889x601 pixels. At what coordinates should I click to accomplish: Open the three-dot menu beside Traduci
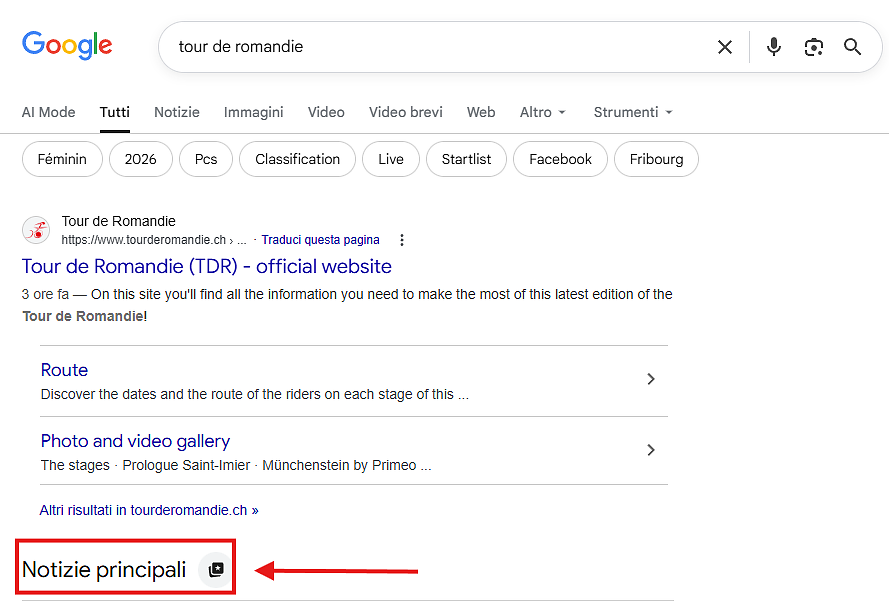(x=401, y=240)
